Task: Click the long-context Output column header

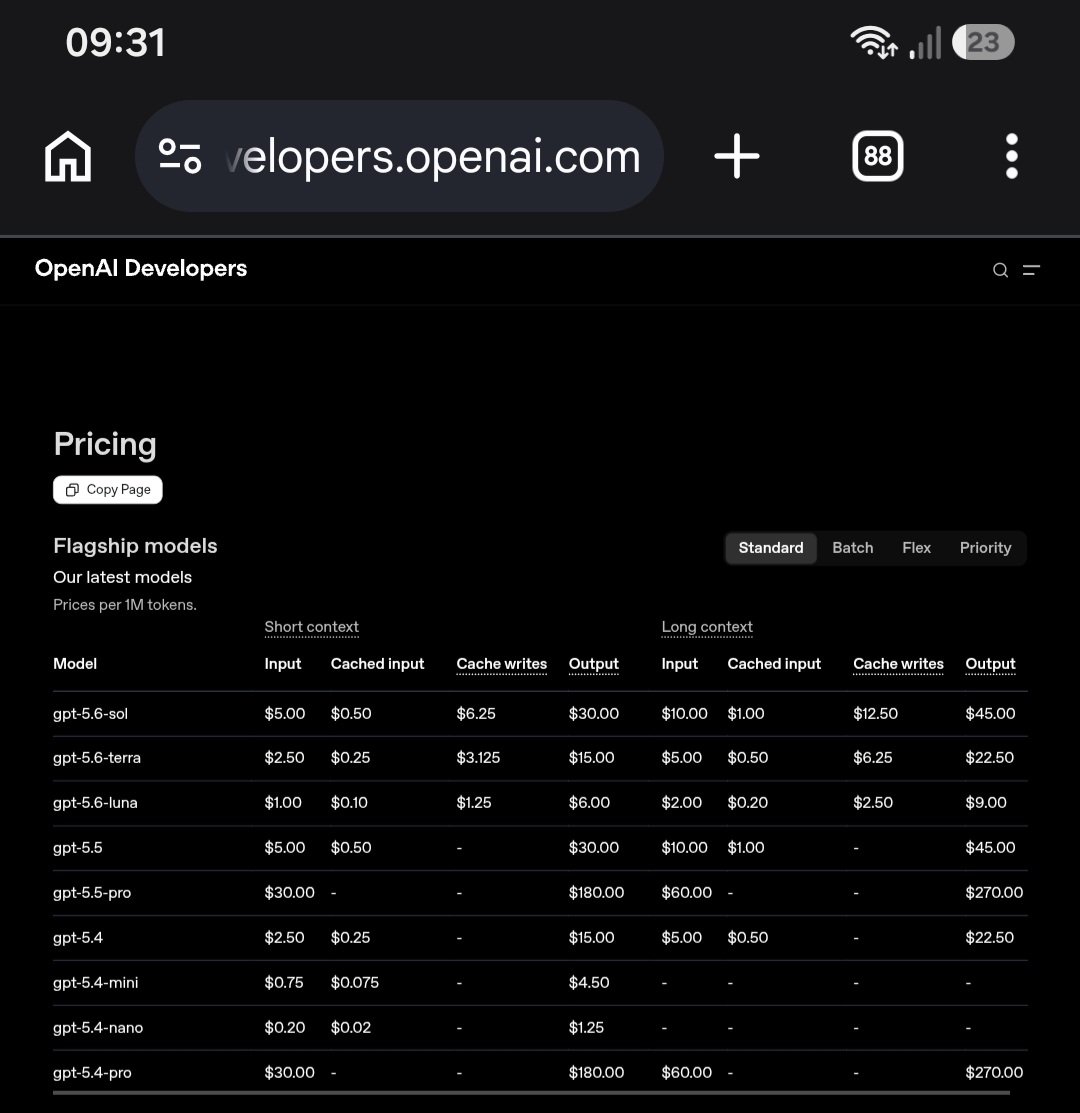Action: tap(990, 664)
